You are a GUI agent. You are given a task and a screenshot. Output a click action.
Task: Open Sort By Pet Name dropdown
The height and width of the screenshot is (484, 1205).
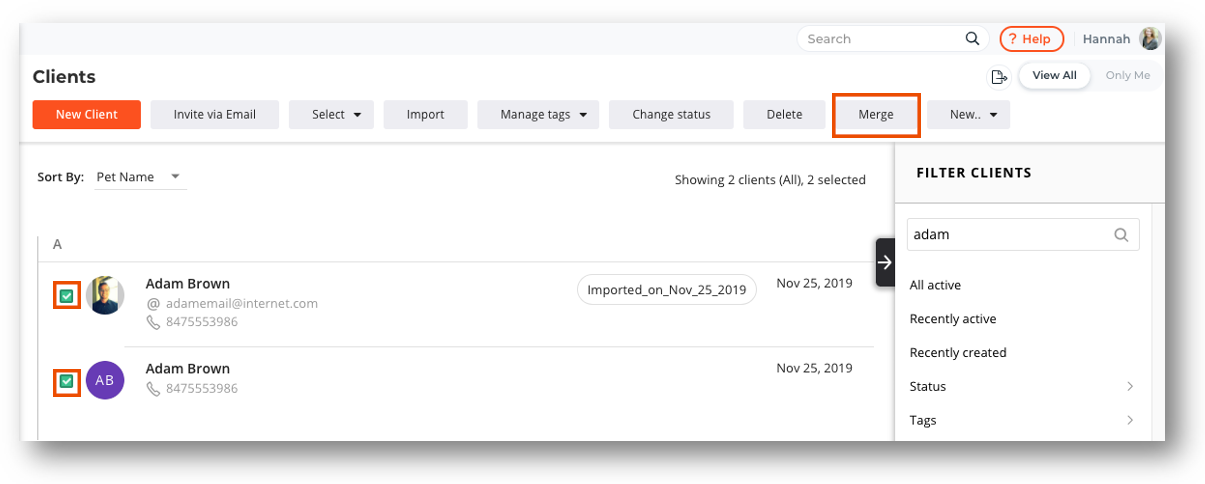point(139,177)
